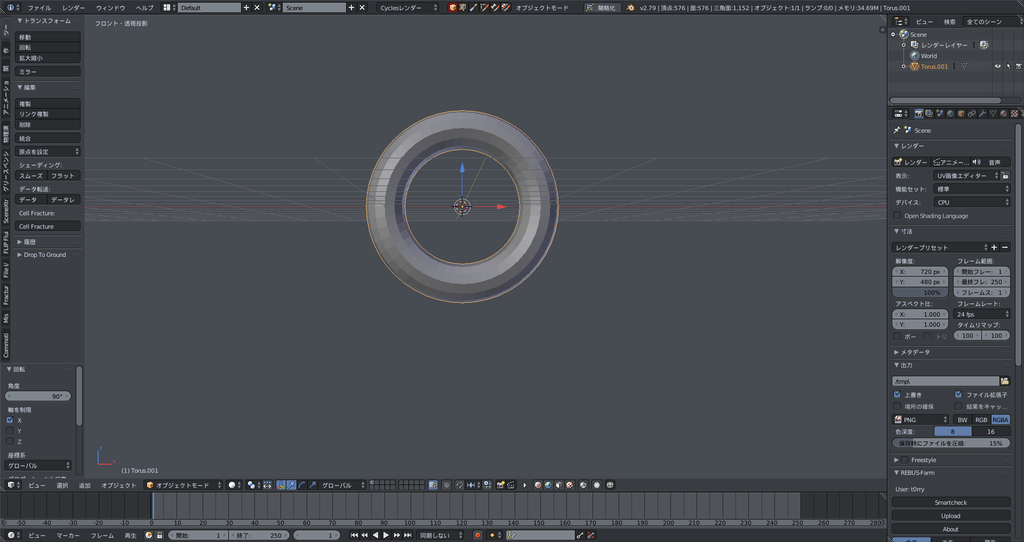The height and width of the screenshot is (542, 1024).
Task: Click the Cell Fracture button
Action: coord(48,227)
